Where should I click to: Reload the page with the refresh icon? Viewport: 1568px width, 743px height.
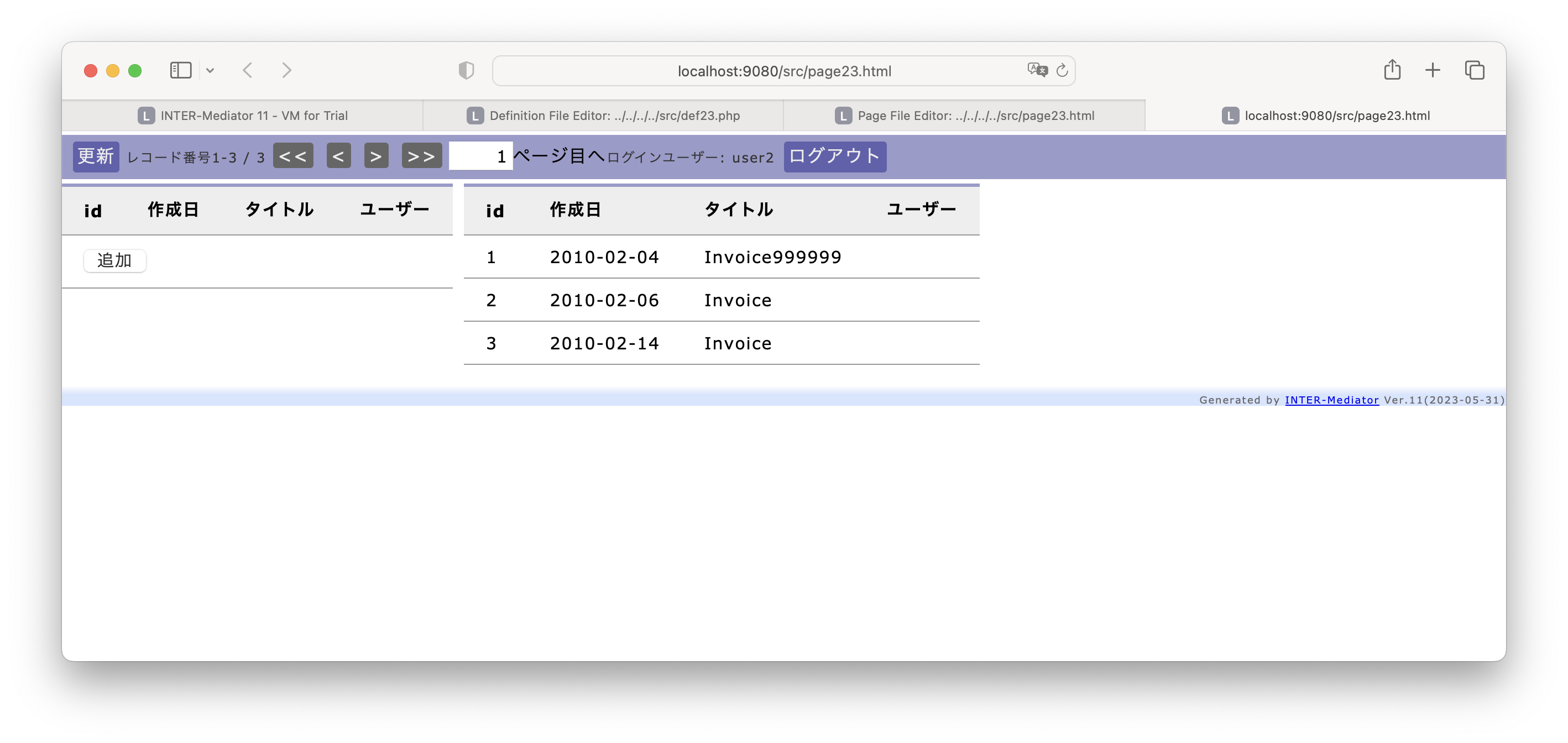[1062, 71]
